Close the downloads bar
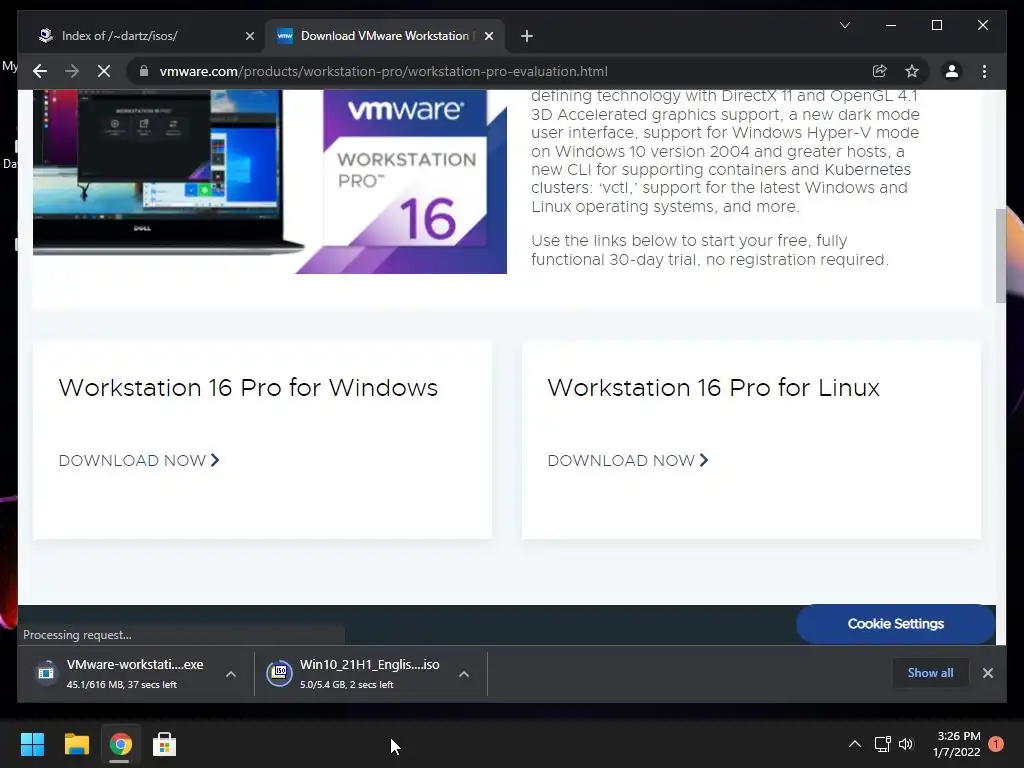1024x768 pixels. point(987,673)
